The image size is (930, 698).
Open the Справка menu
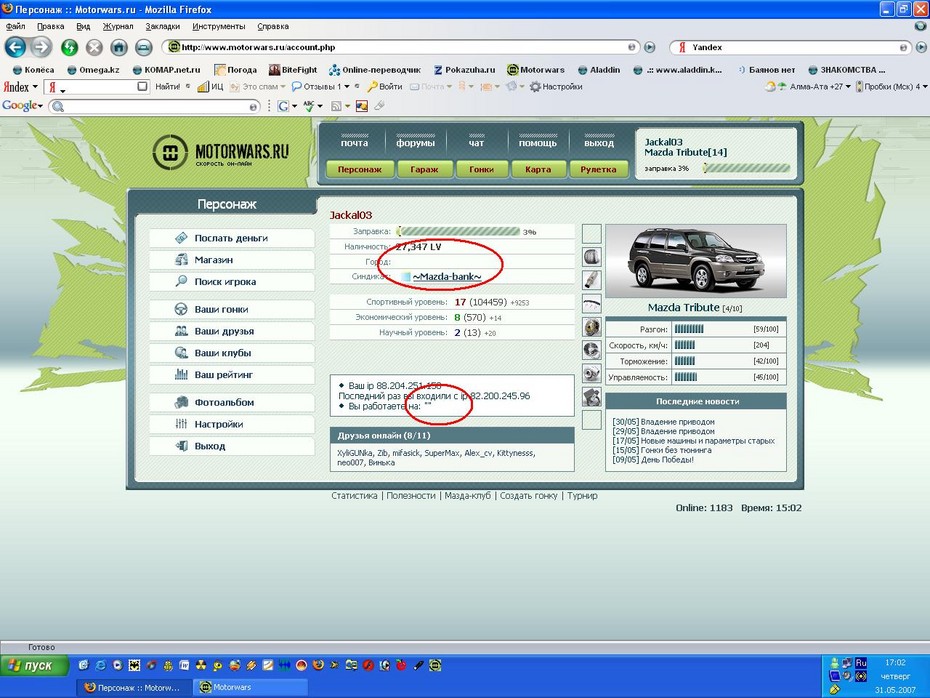pos(273,27)
